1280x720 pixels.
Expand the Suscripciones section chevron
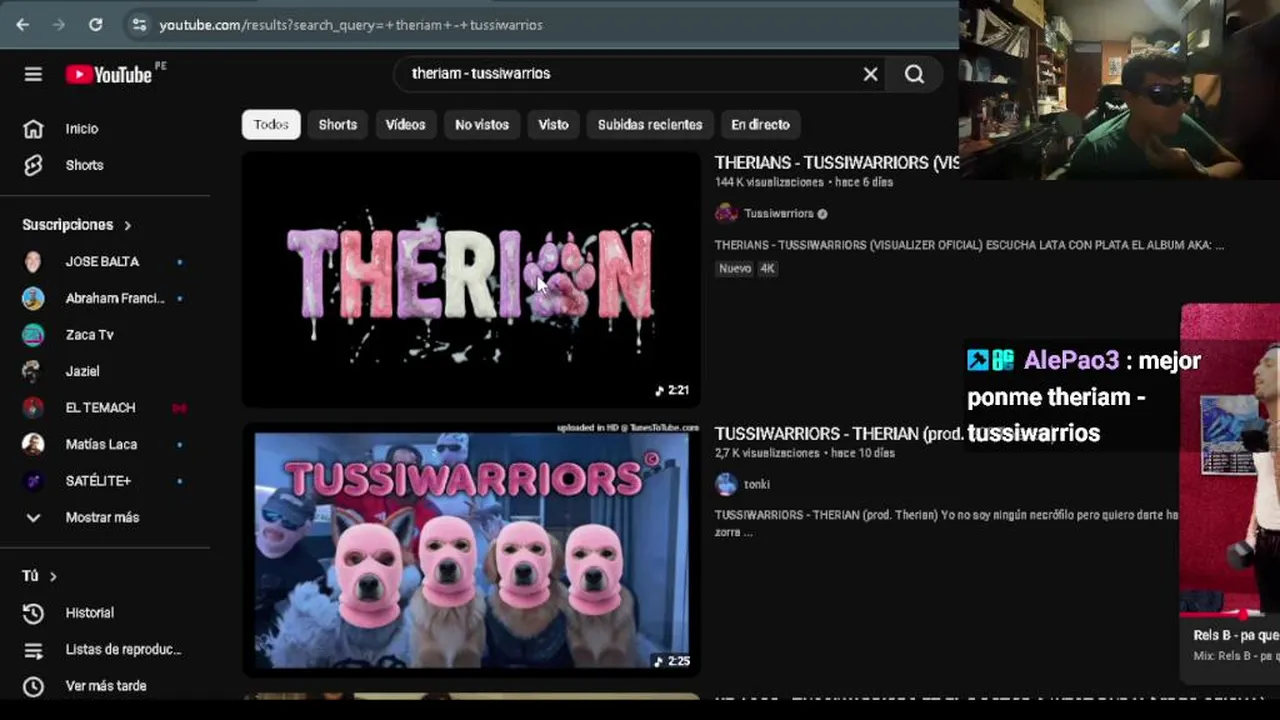click(127, 225)
